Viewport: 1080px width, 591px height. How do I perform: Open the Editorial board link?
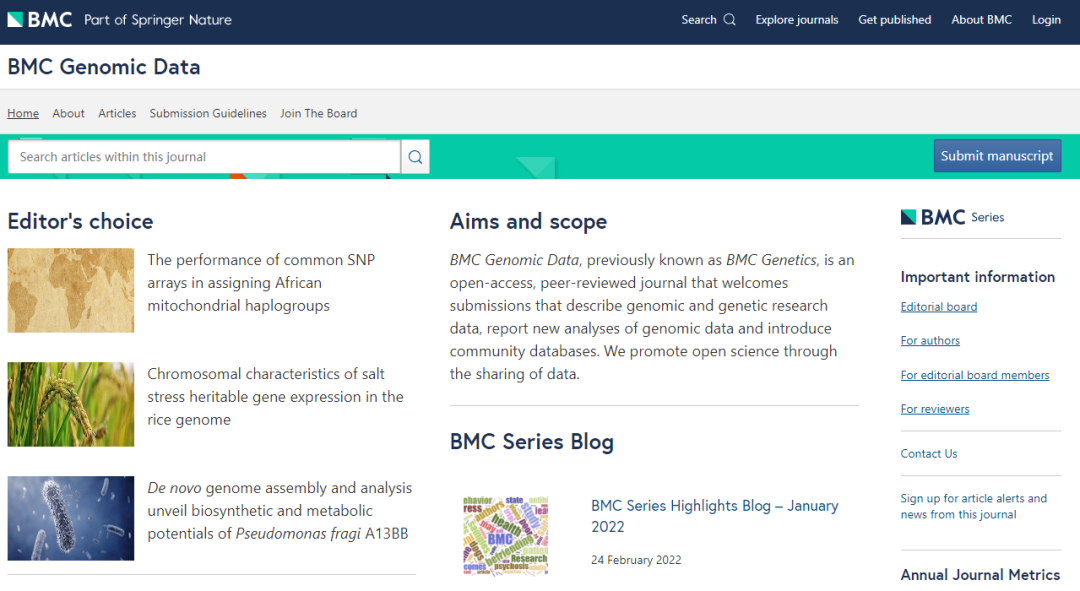939,307
